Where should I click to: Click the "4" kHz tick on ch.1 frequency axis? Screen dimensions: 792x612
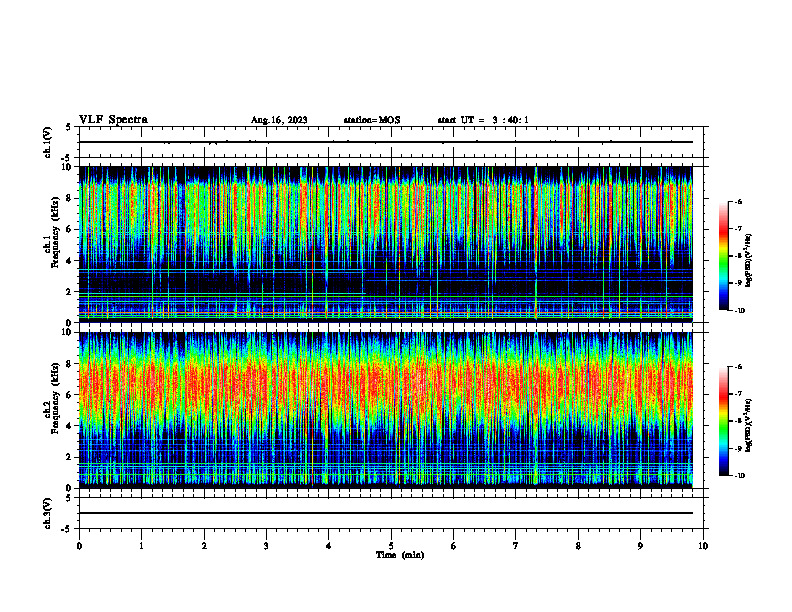coord(70,261)
